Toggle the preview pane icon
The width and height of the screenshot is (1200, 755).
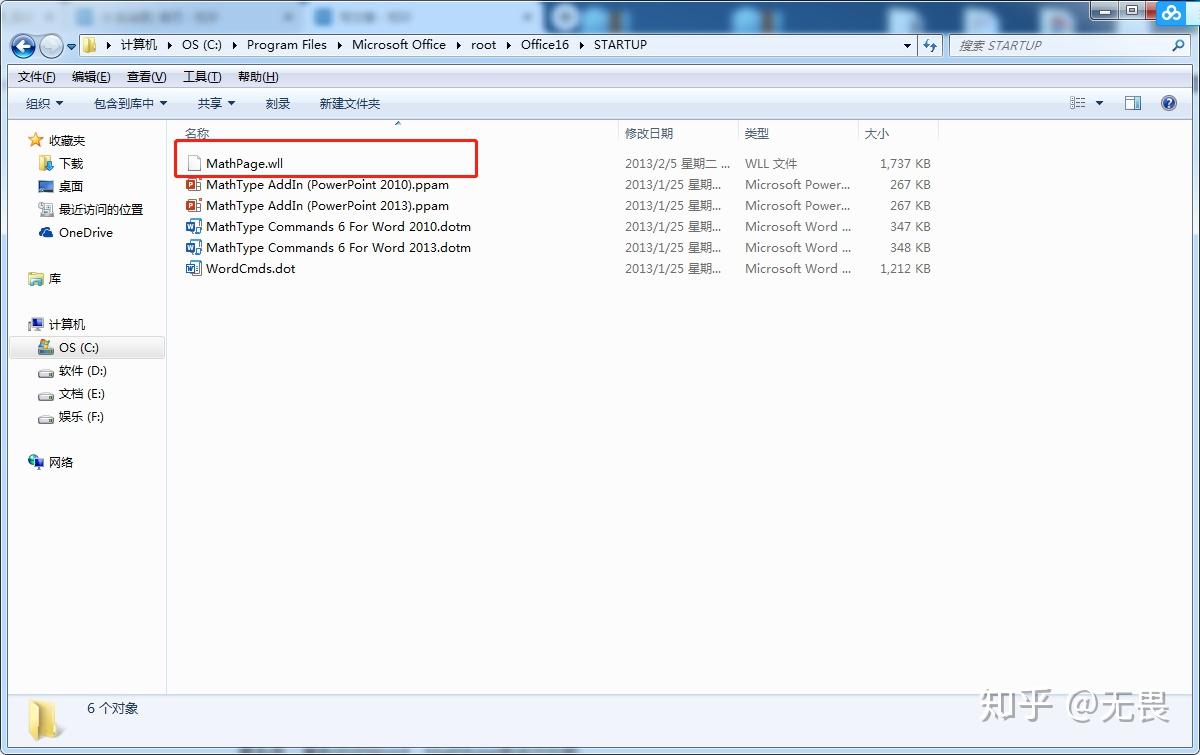click(1133, 103)
